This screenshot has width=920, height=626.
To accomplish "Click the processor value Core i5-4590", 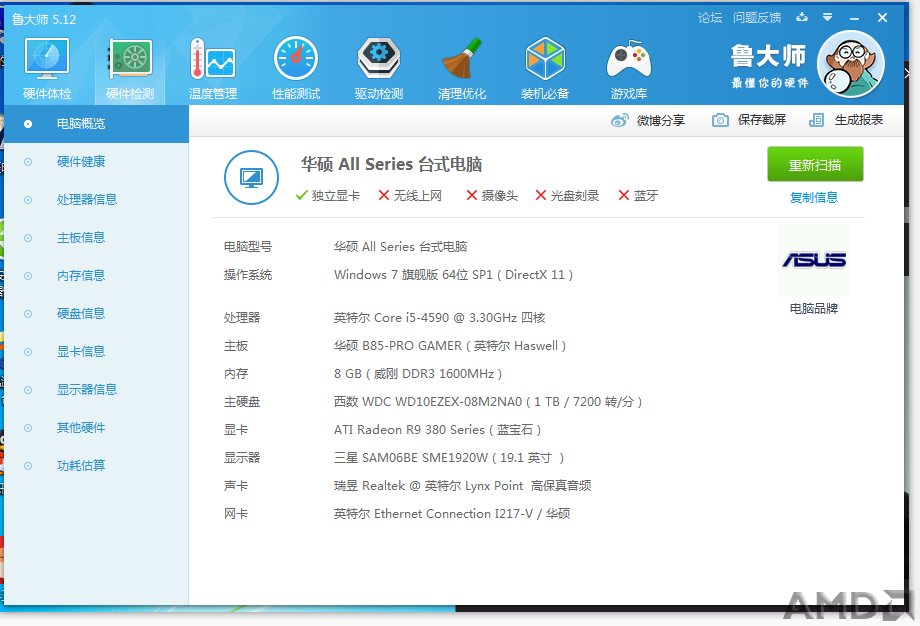I will click(439, 318).
